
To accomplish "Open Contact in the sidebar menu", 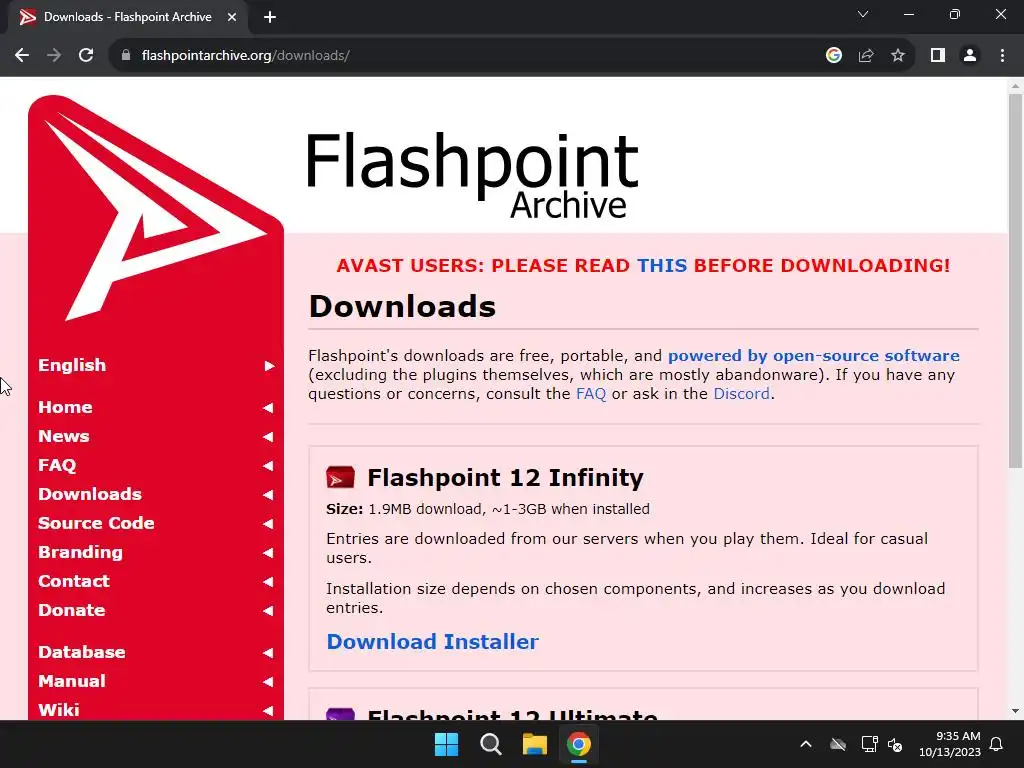I will pyautogui.click(x=156, y=581).
